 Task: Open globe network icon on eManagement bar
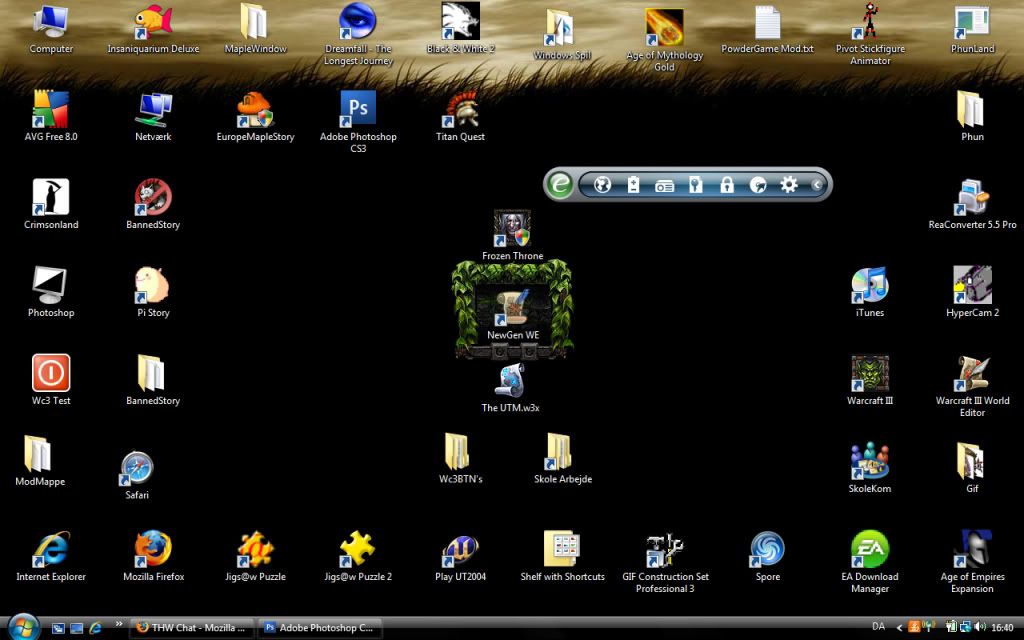(x=602, y=185)
